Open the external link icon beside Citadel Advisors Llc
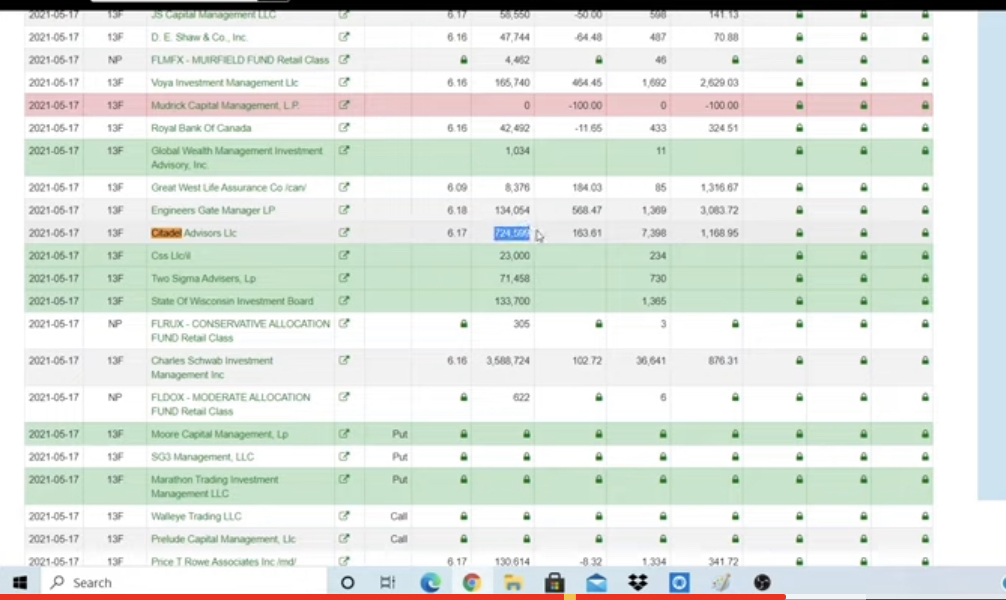Screen dimensions: 1006x600 344,233
